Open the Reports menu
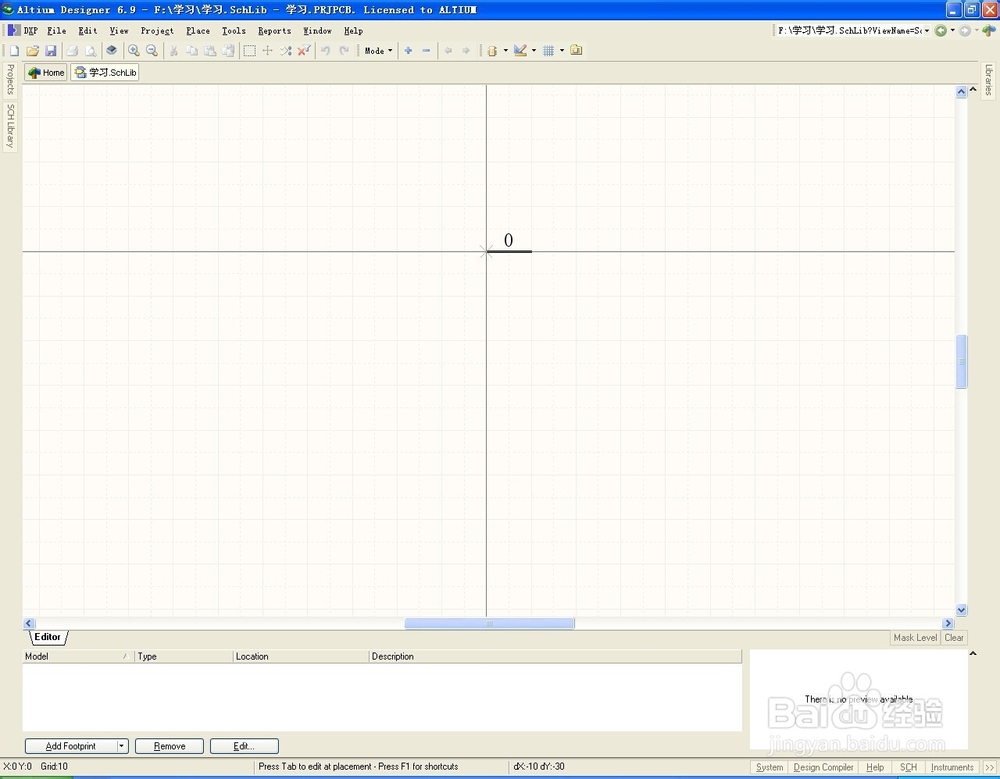Viewport: 1000px width, 779px height. tap(274, 31)
